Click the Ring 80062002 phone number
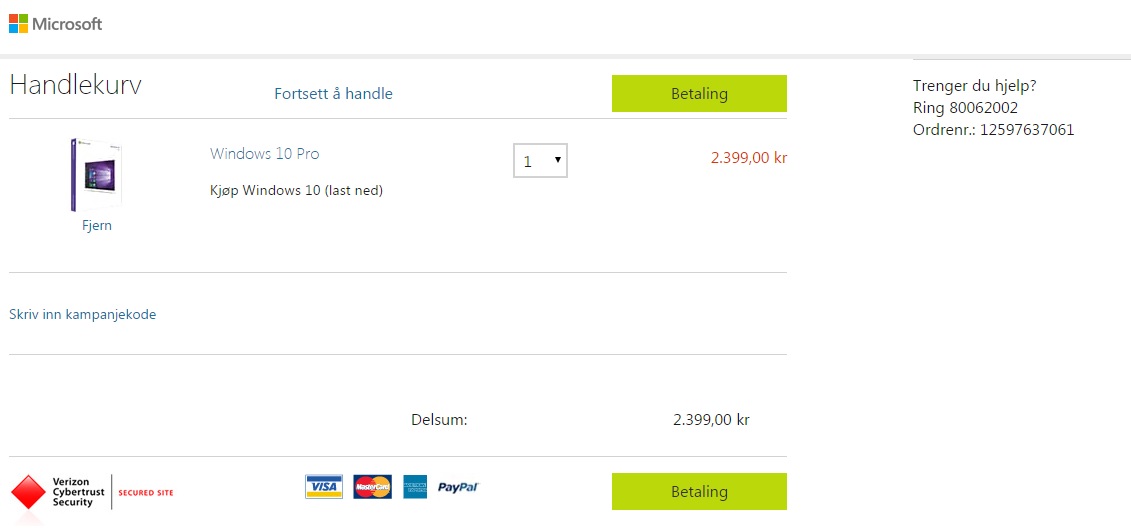1131x530 pixels. coord(965,108)
